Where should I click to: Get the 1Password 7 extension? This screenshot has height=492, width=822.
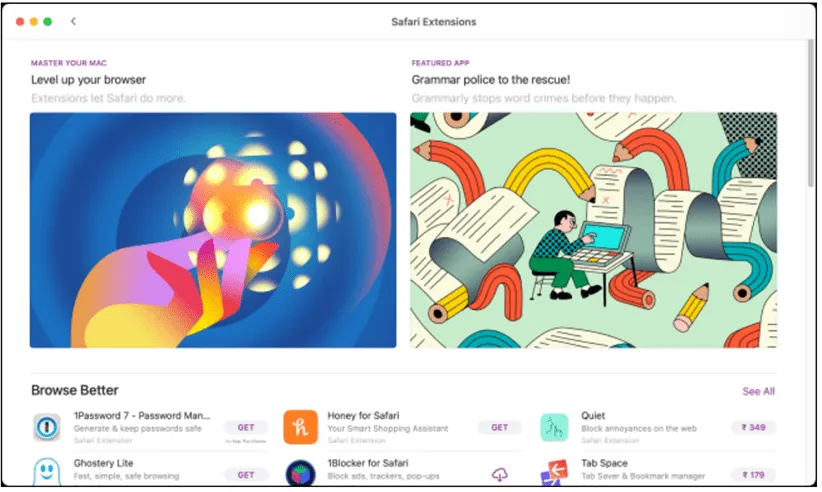coord(246,428)
